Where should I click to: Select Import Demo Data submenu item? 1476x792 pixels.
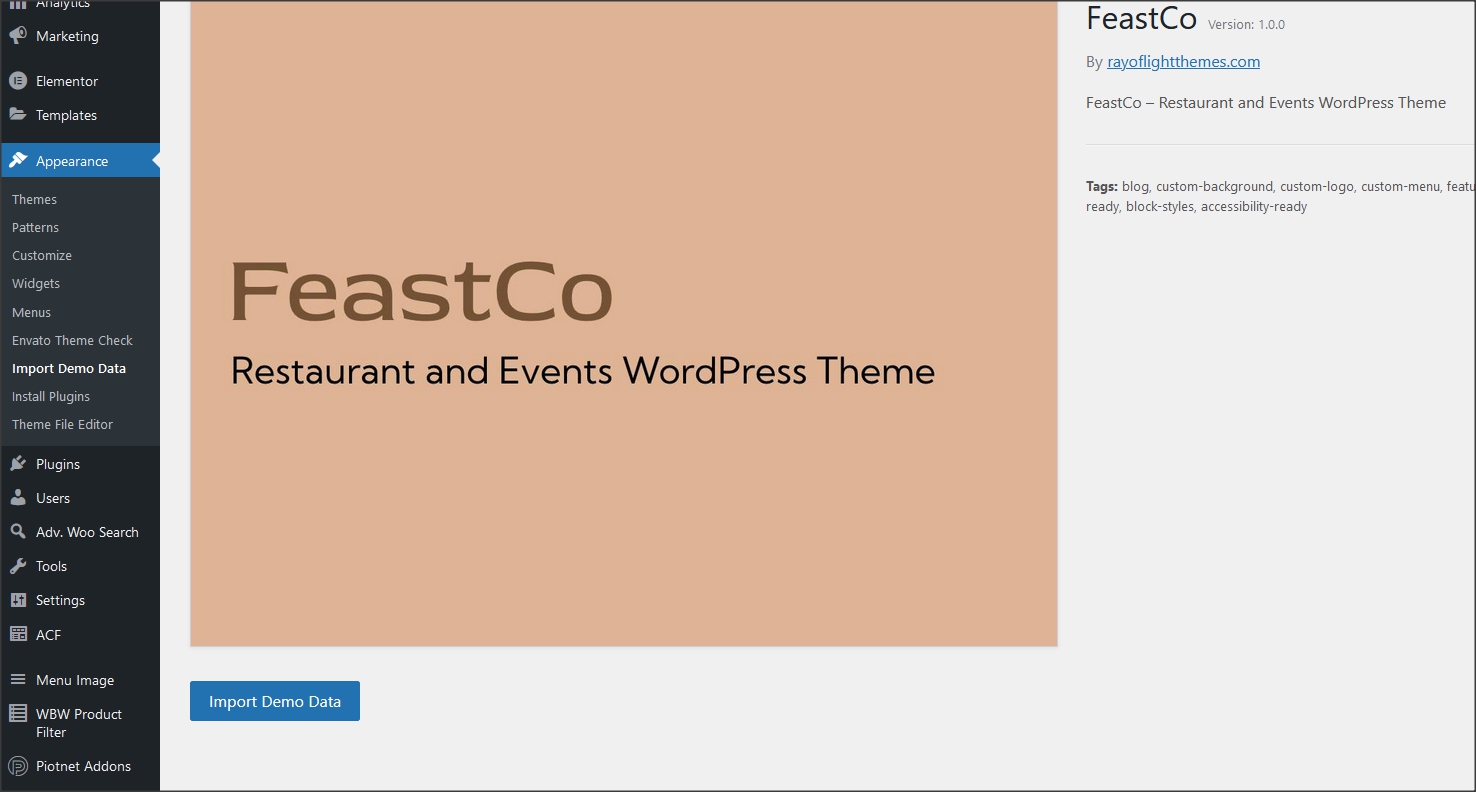[x=69, y=368]
